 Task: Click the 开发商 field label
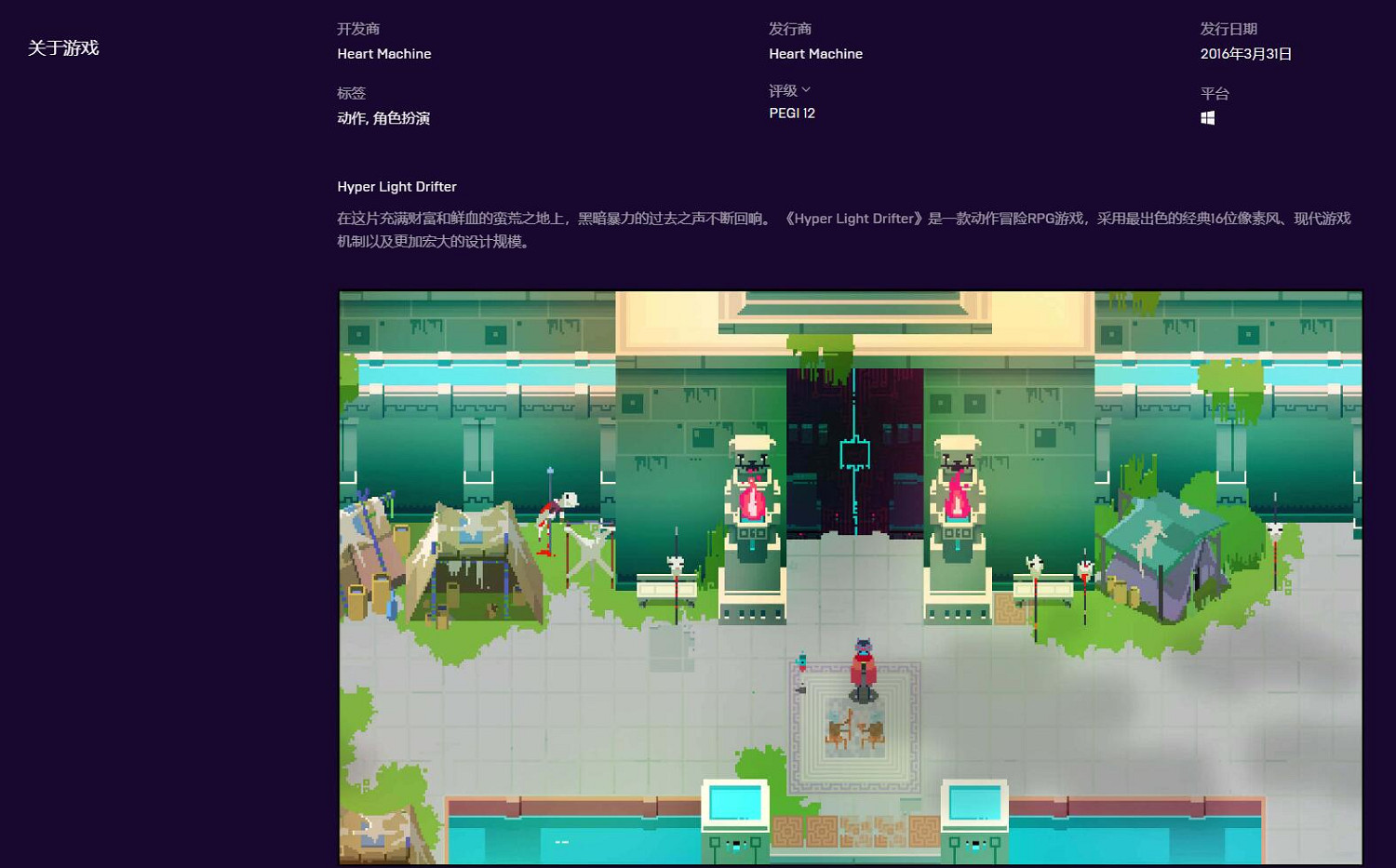point(358,29)
